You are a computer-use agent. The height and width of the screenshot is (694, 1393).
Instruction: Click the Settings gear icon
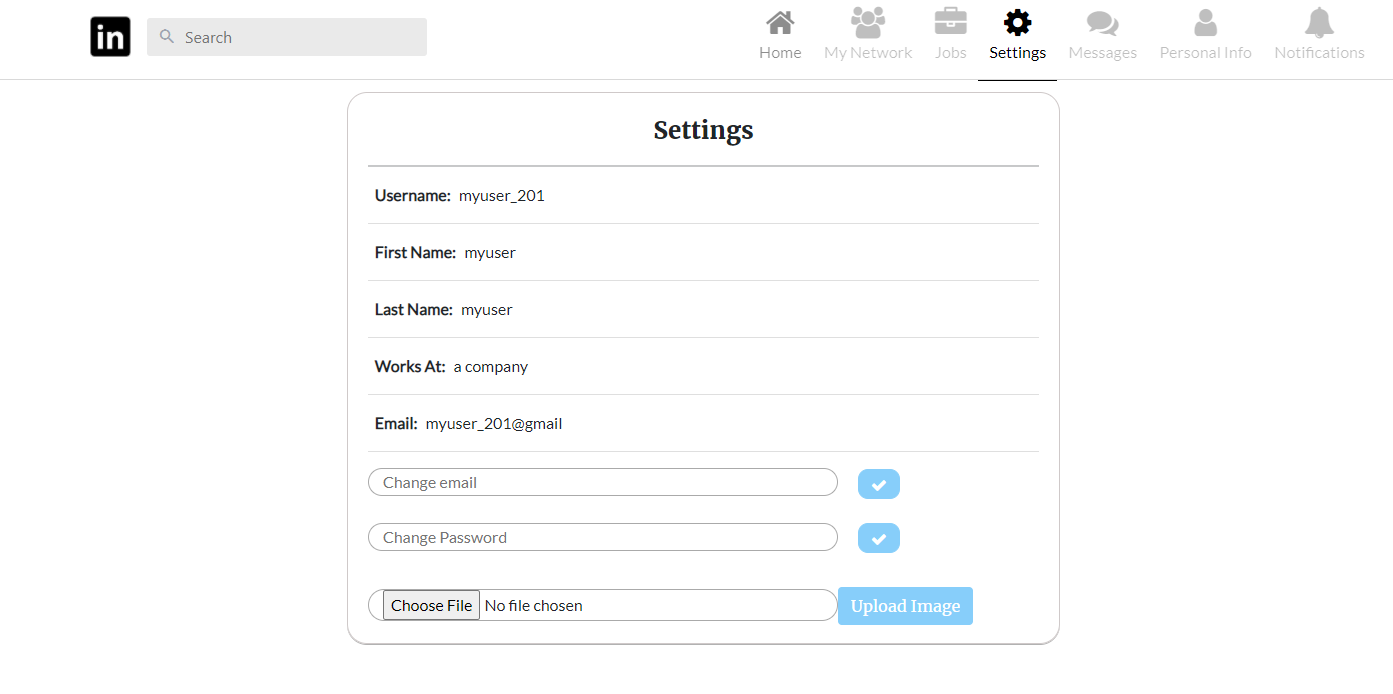[x=1016, y=20]
